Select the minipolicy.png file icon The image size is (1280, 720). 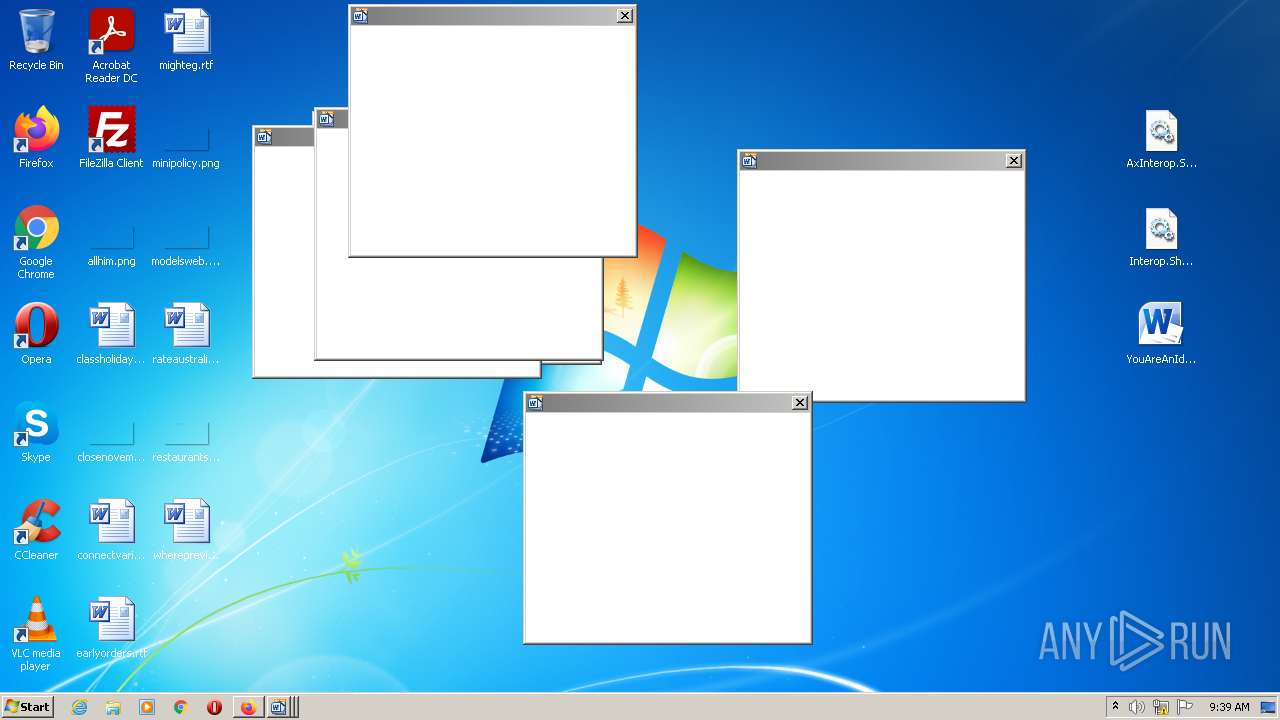(186, 138)
